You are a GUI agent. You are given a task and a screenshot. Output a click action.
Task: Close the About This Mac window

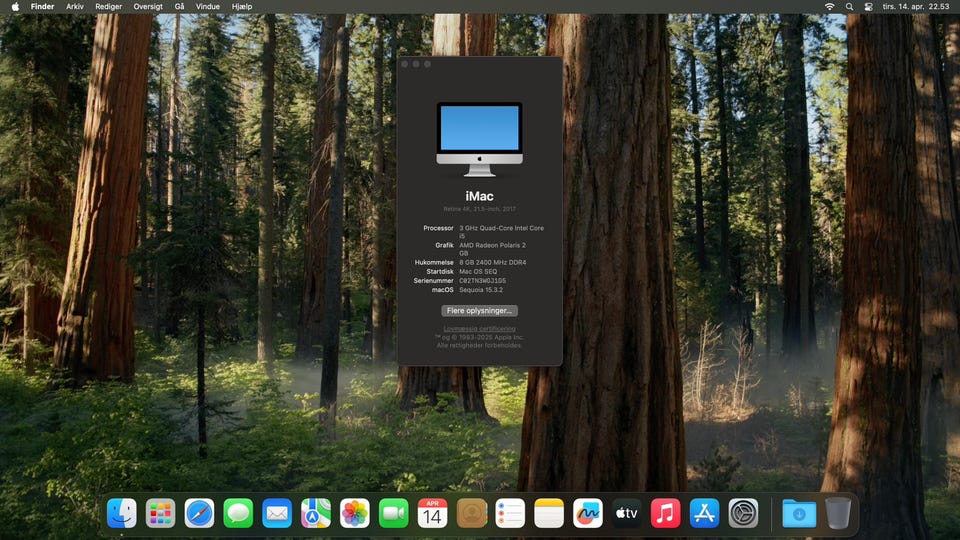405,64
